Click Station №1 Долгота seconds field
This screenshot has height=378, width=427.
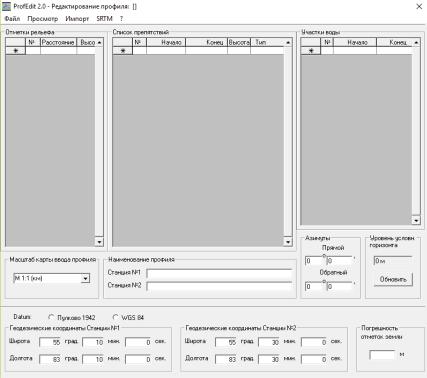point(138,359)
